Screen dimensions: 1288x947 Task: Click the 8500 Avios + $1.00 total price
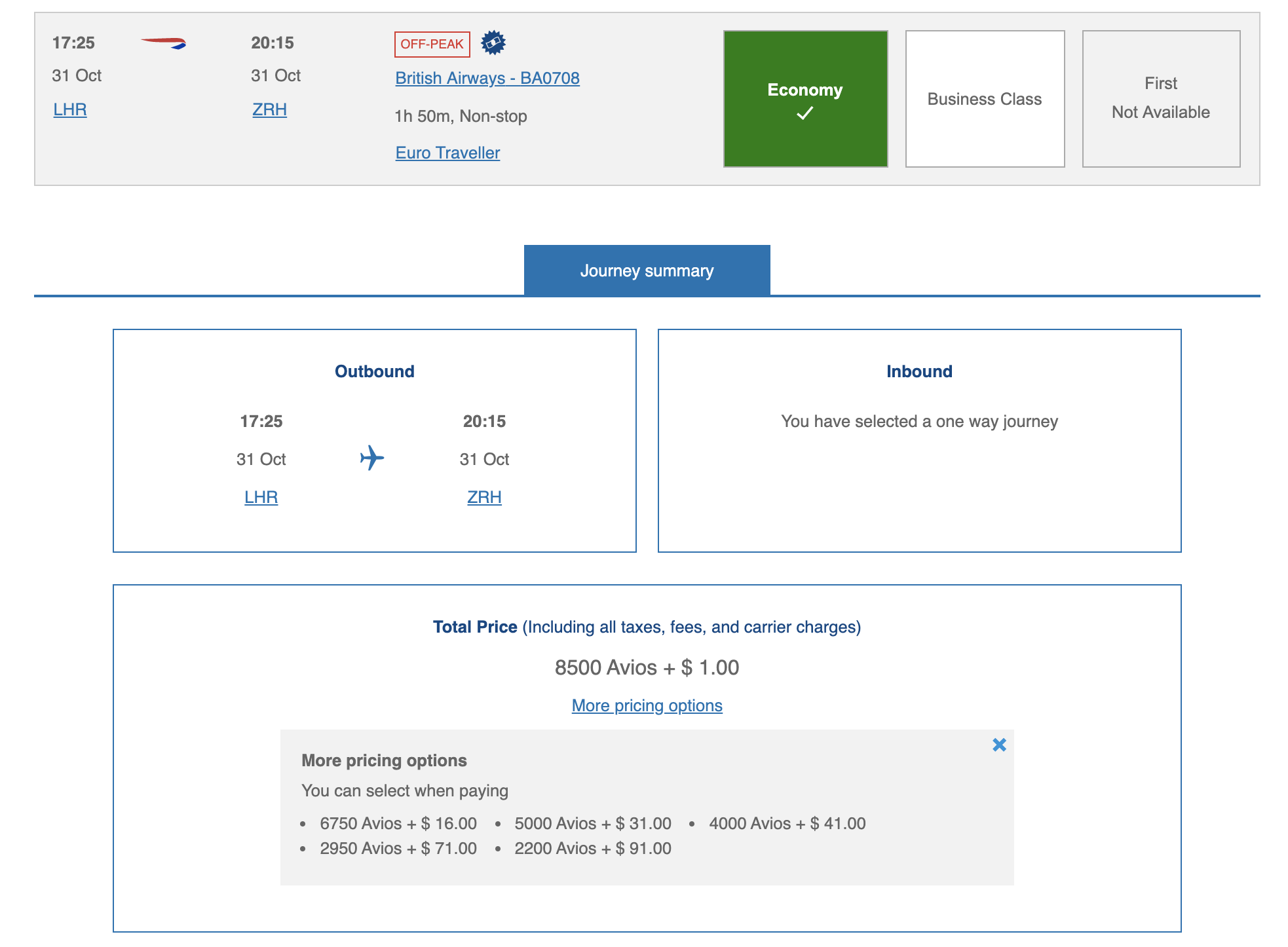click(647, 667)
